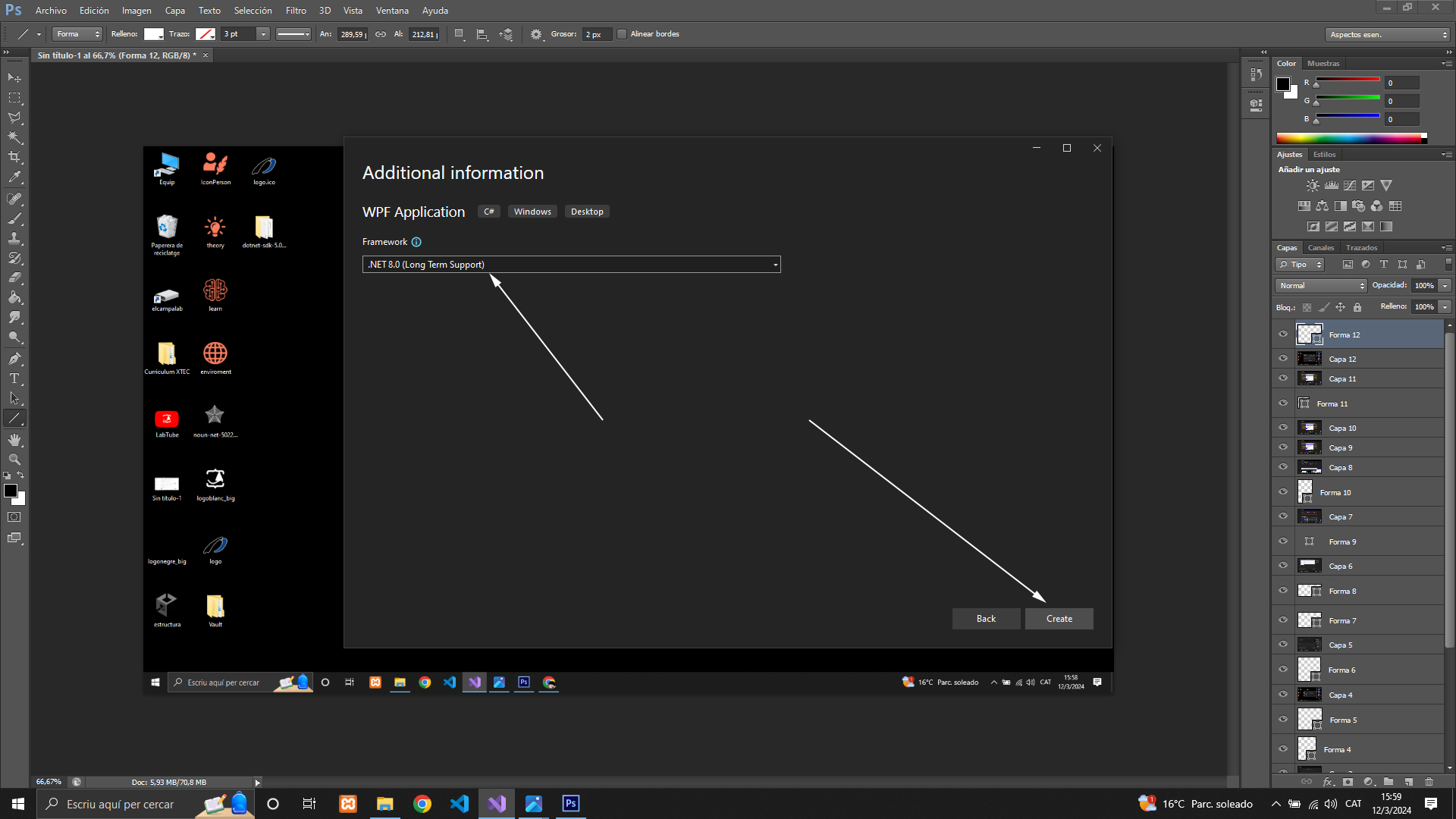The width and height of the screenshot is (1456, 819).
Task: Toggle visibility of Capa 10 layer
Action: (x=1283, y=428)
